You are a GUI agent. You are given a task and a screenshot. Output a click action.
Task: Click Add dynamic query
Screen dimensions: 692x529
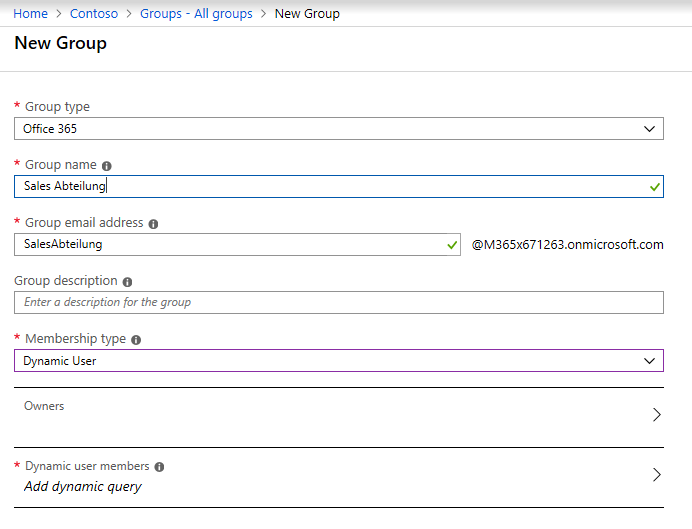[83, 487]
